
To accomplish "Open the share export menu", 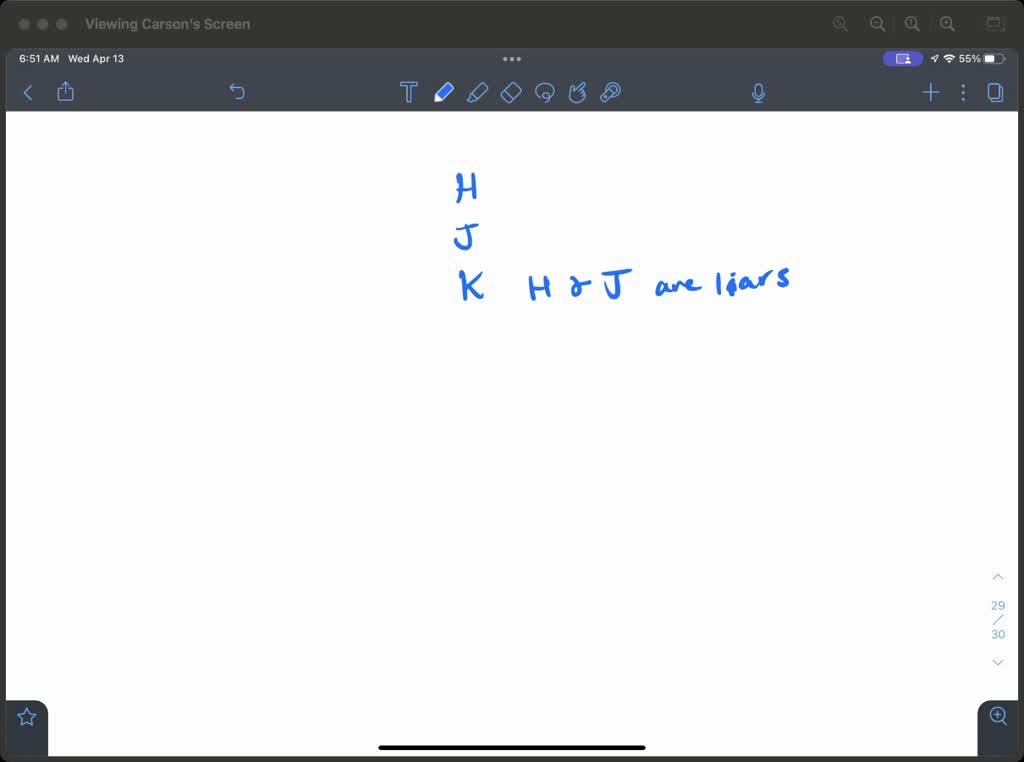I will click(66, 92).
